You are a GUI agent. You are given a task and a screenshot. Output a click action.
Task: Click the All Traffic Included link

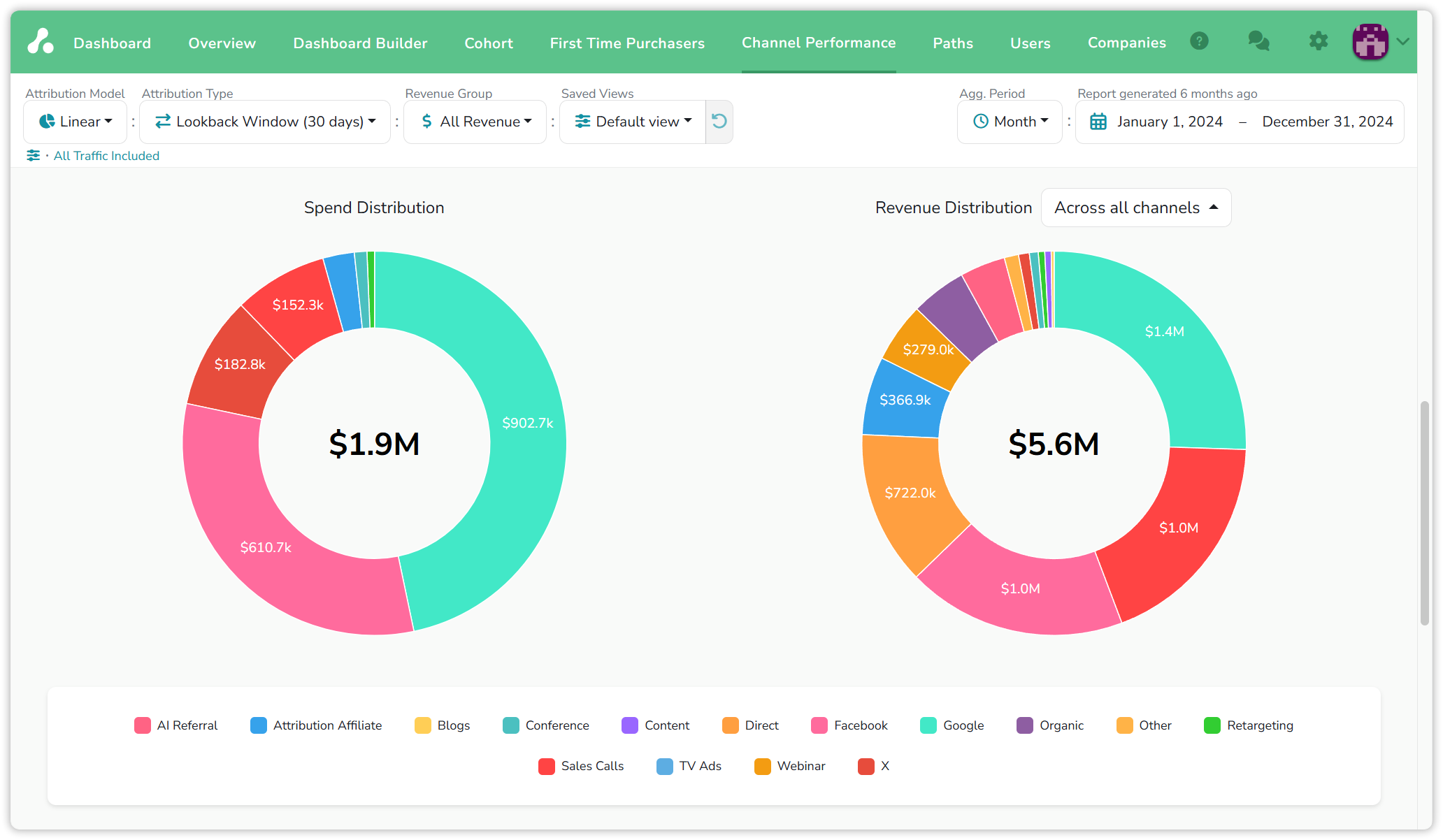[x=106, y=156]
